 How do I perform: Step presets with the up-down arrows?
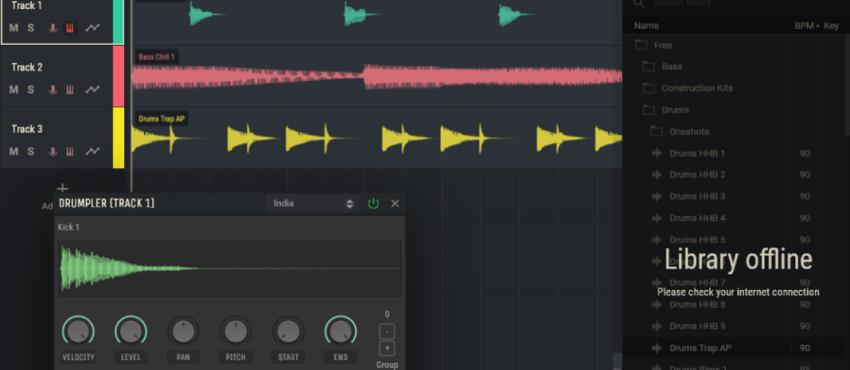pyautogui.click(x=350, y=204)
